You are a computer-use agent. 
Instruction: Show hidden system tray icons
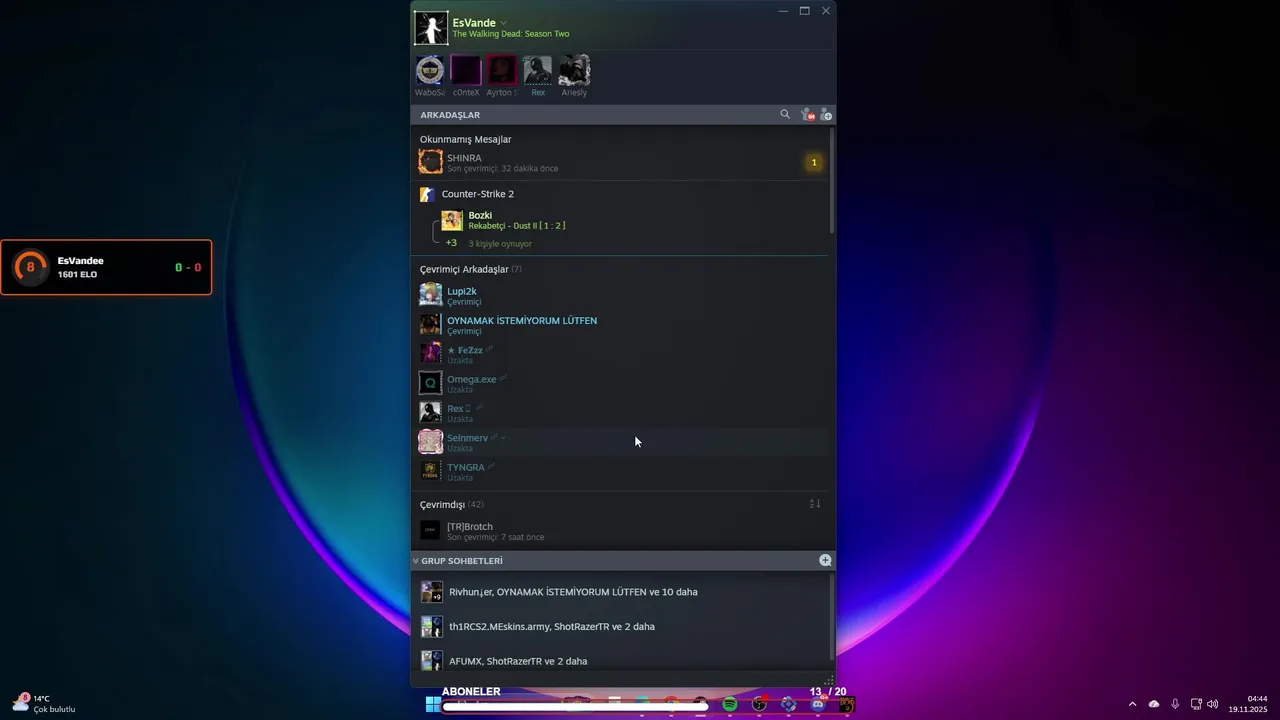[1132, 704]
